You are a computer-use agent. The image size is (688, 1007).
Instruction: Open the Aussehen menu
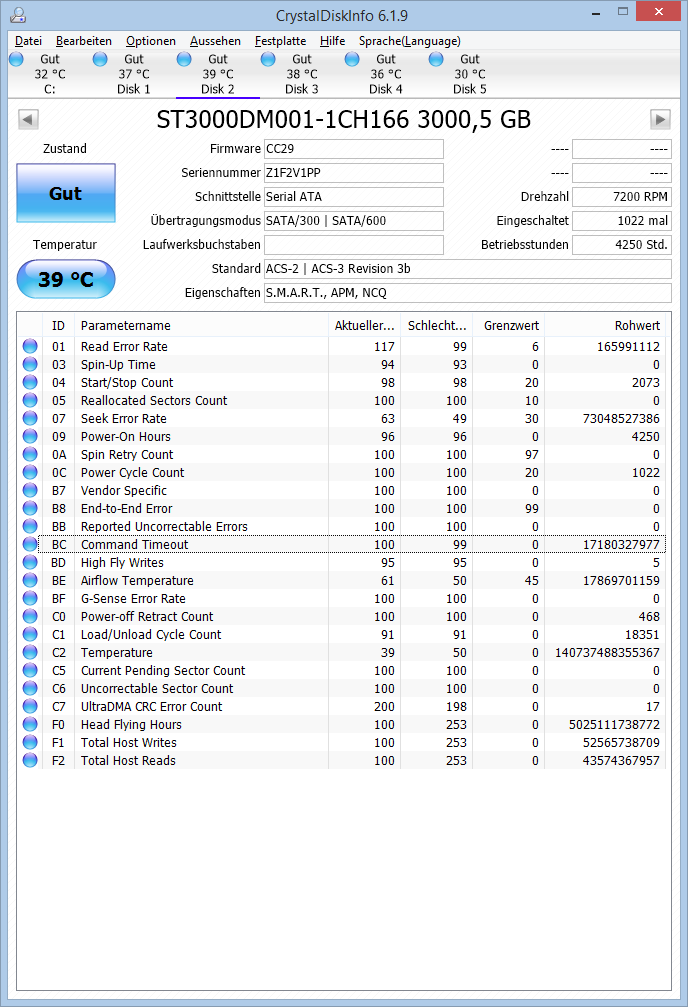(x=215, y=41)
